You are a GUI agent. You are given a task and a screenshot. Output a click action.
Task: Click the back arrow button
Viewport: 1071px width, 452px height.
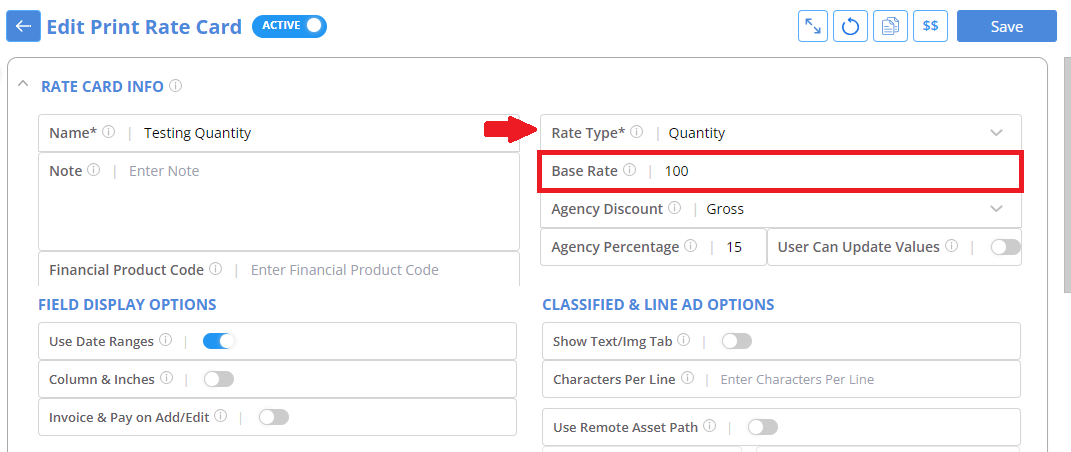tap(23, 26)
